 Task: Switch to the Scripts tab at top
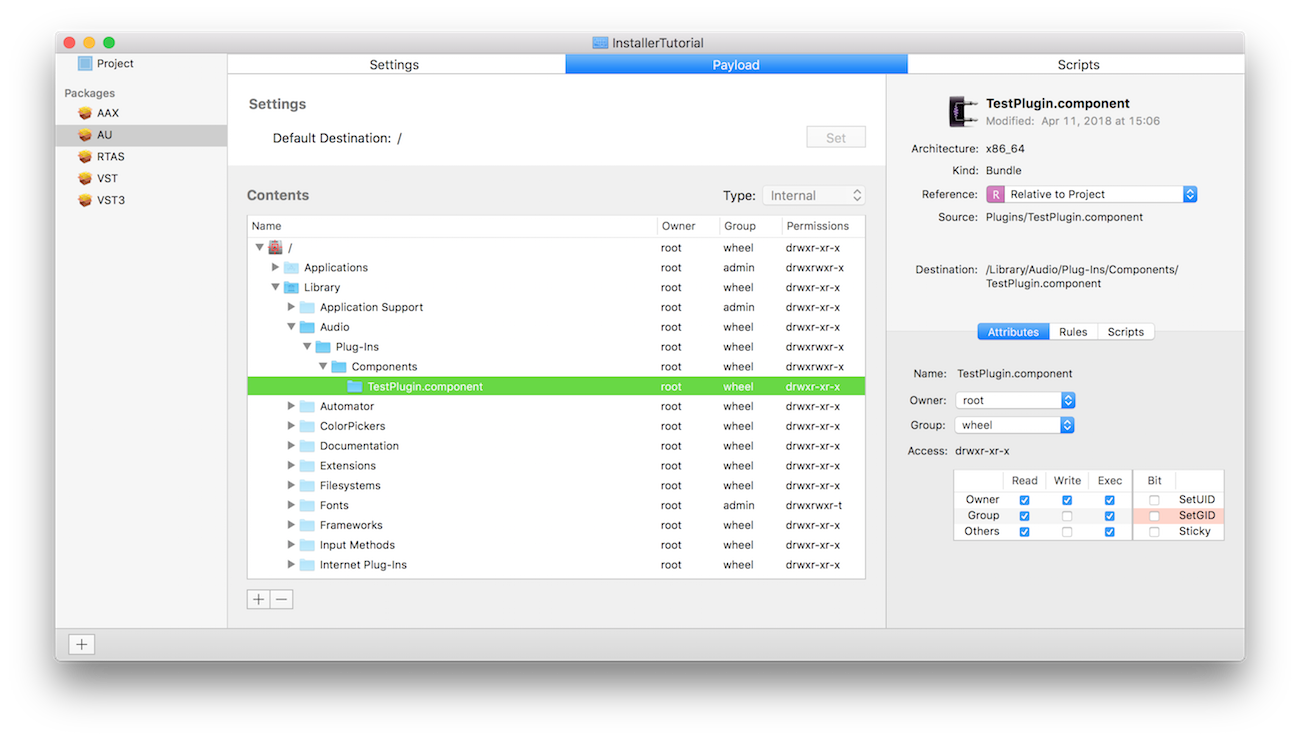(x=1077, y=65)
